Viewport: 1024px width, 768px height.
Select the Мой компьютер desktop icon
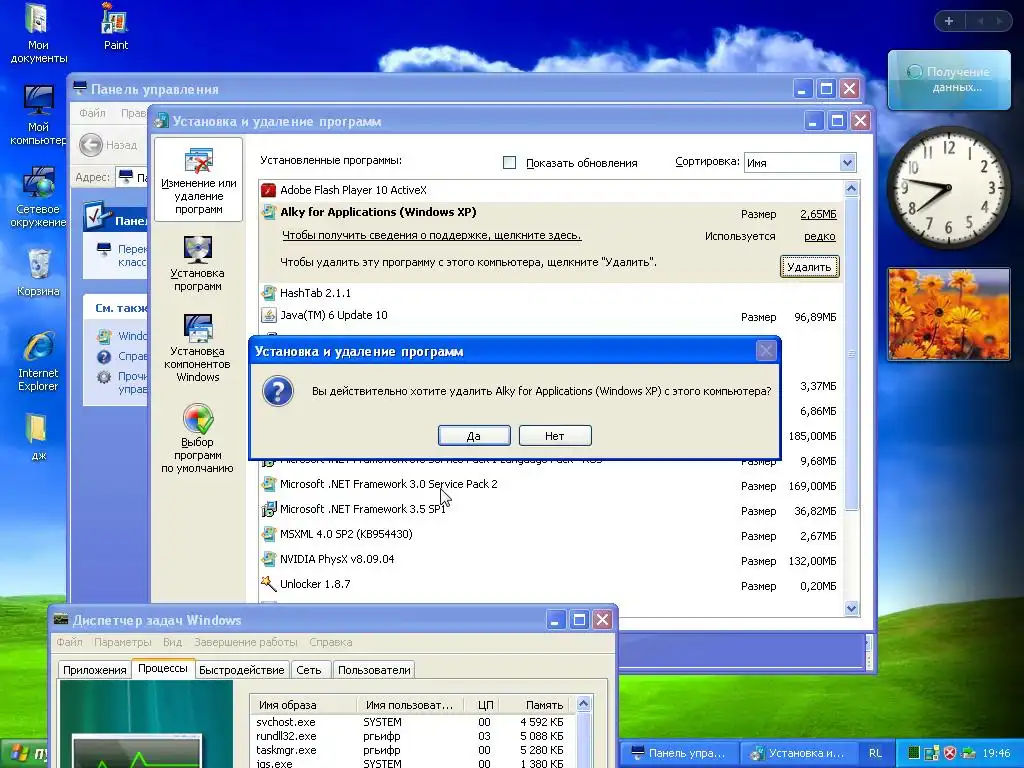point(38,116)
